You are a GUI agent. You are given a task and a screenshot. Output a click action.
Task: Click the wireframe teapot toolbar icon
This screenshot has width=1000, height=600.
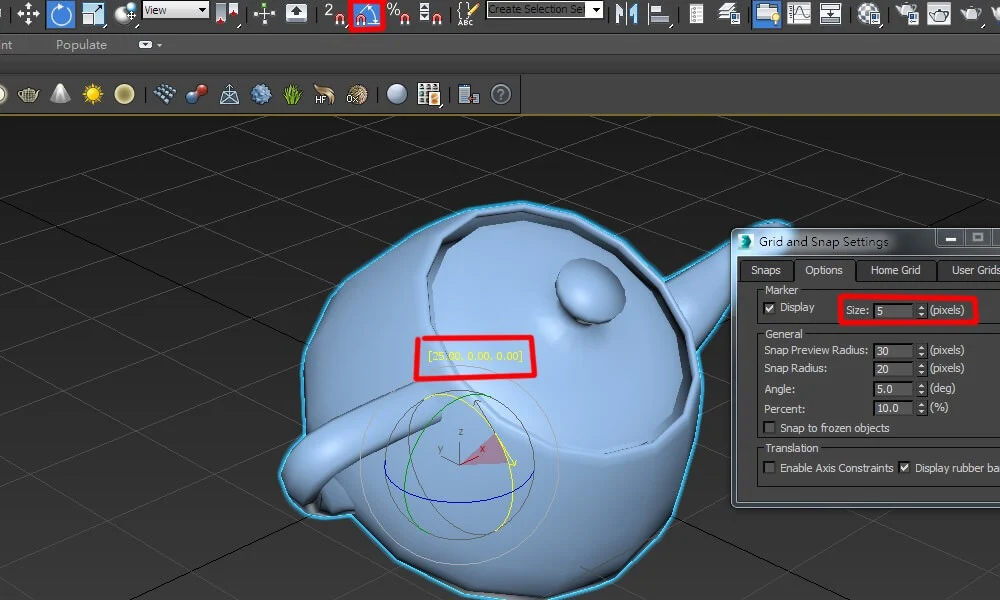29,94
